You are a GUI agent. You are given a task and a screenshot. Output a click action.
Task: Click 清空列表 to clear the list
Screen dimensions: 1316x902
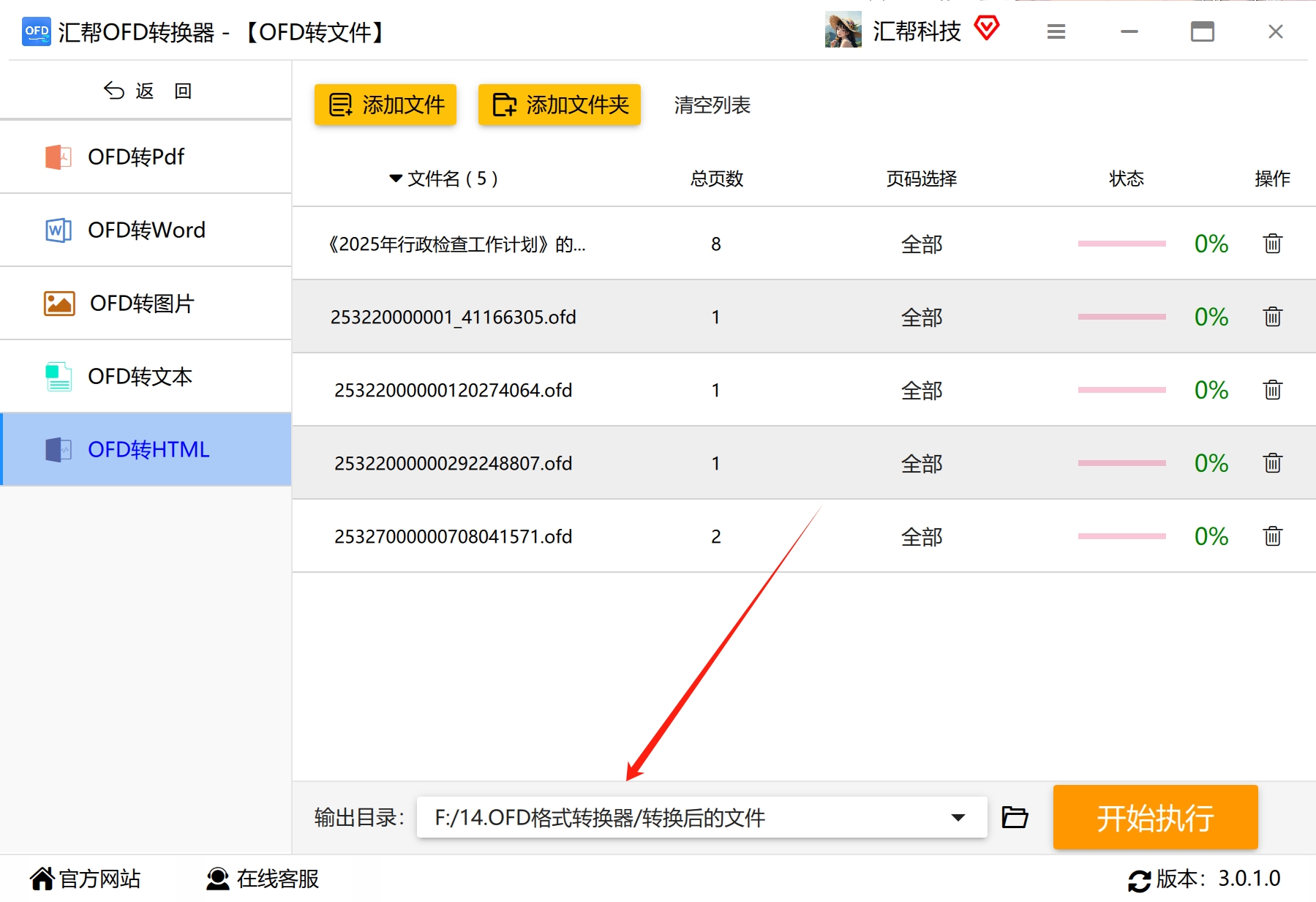[x=712, y=105]
